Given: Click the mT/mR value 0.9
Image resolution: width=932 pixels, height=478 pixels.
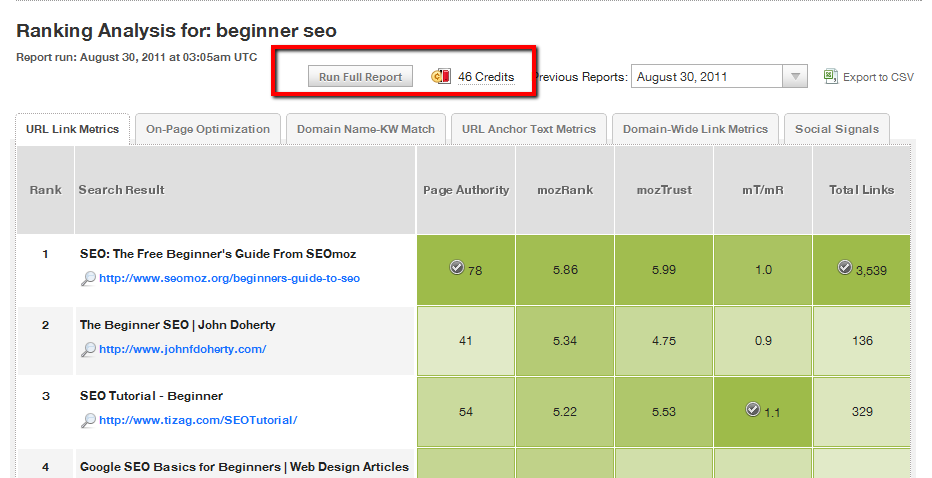Looking at the screenshot, I should click(x=763, y=341).
